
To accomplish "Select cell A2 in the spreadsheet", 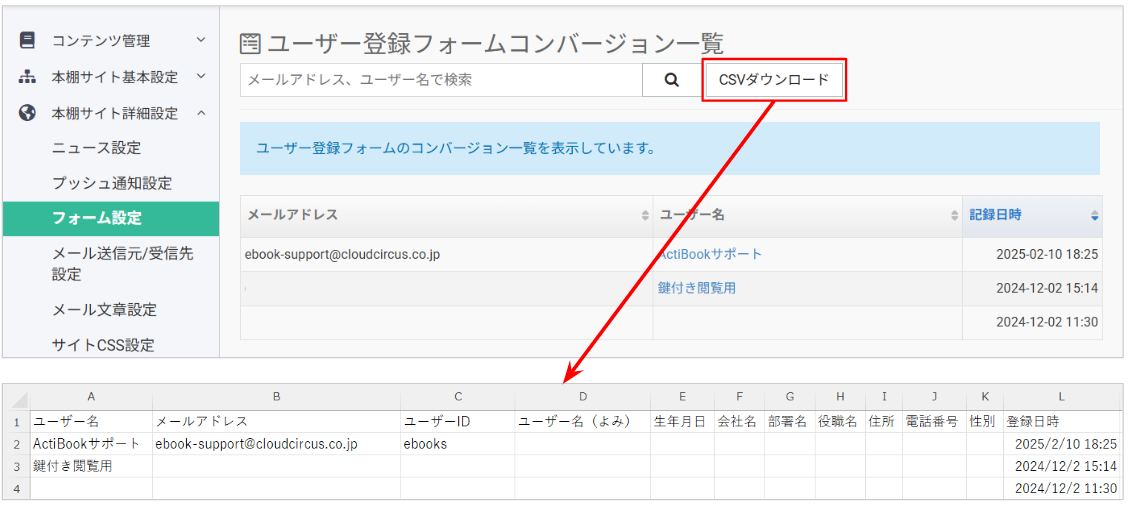I will 91,444.
